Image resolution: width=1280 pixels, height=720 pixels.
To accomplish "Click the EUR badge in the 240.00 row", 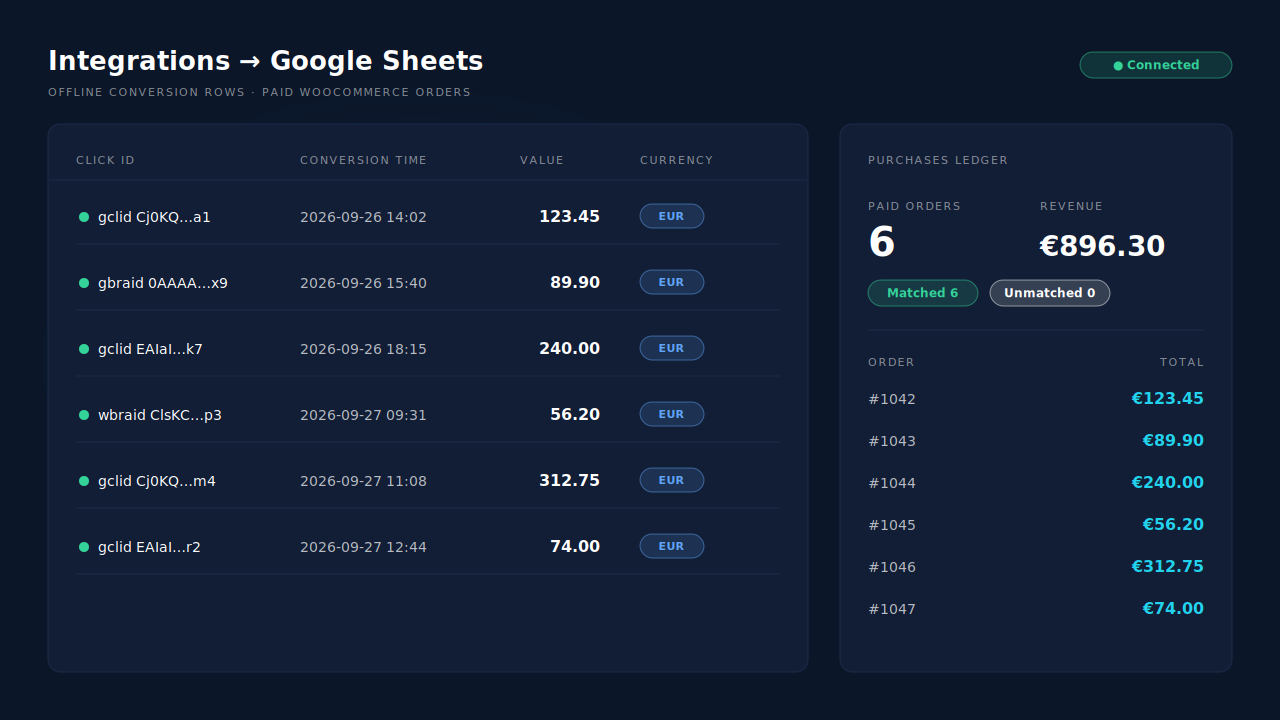I will tap(672, 348).
